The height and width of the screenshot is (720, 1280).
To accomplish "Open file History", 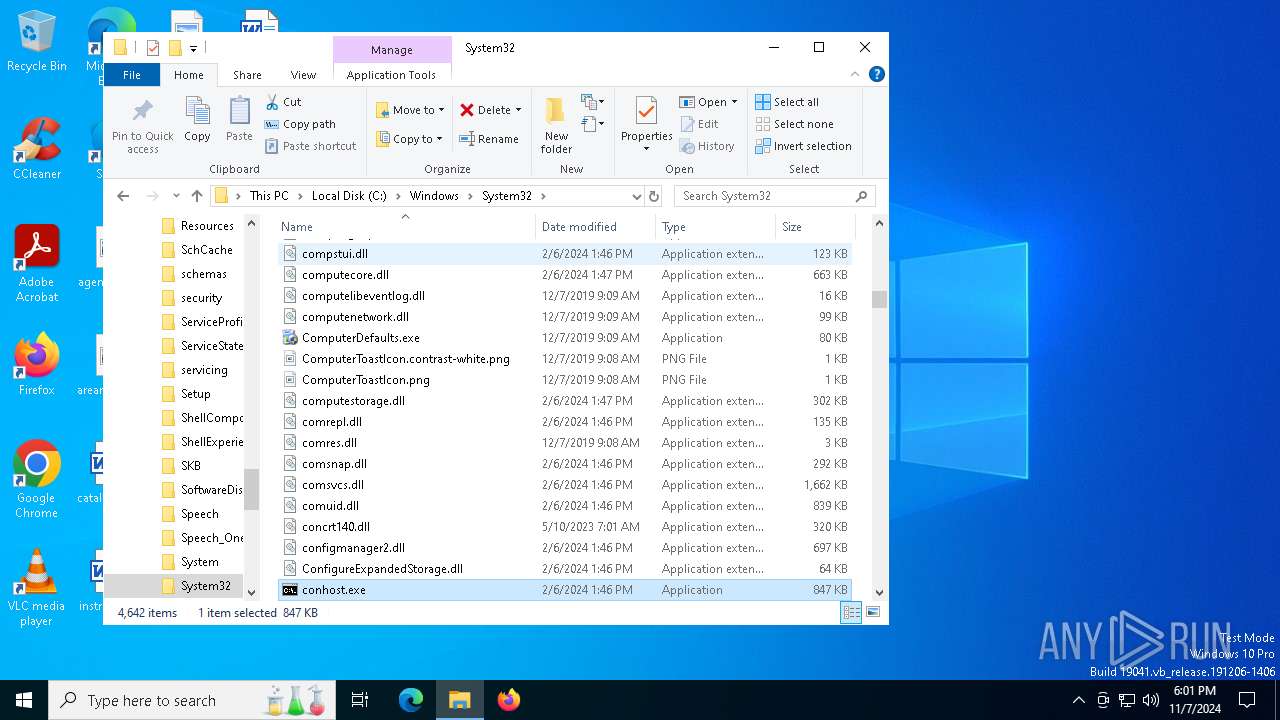I will tap(707, 146).
